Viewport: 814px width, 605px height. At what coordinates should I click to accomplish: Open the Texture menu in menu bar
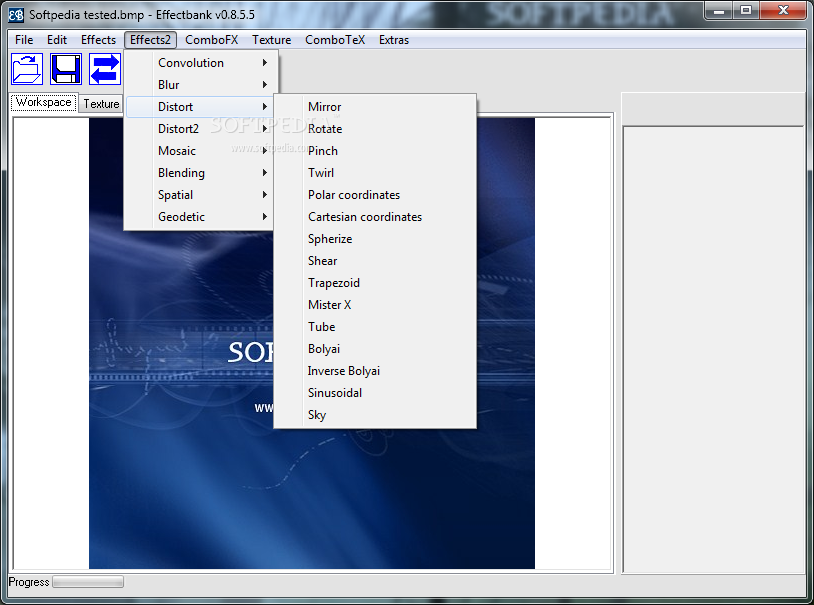point(272,40)
